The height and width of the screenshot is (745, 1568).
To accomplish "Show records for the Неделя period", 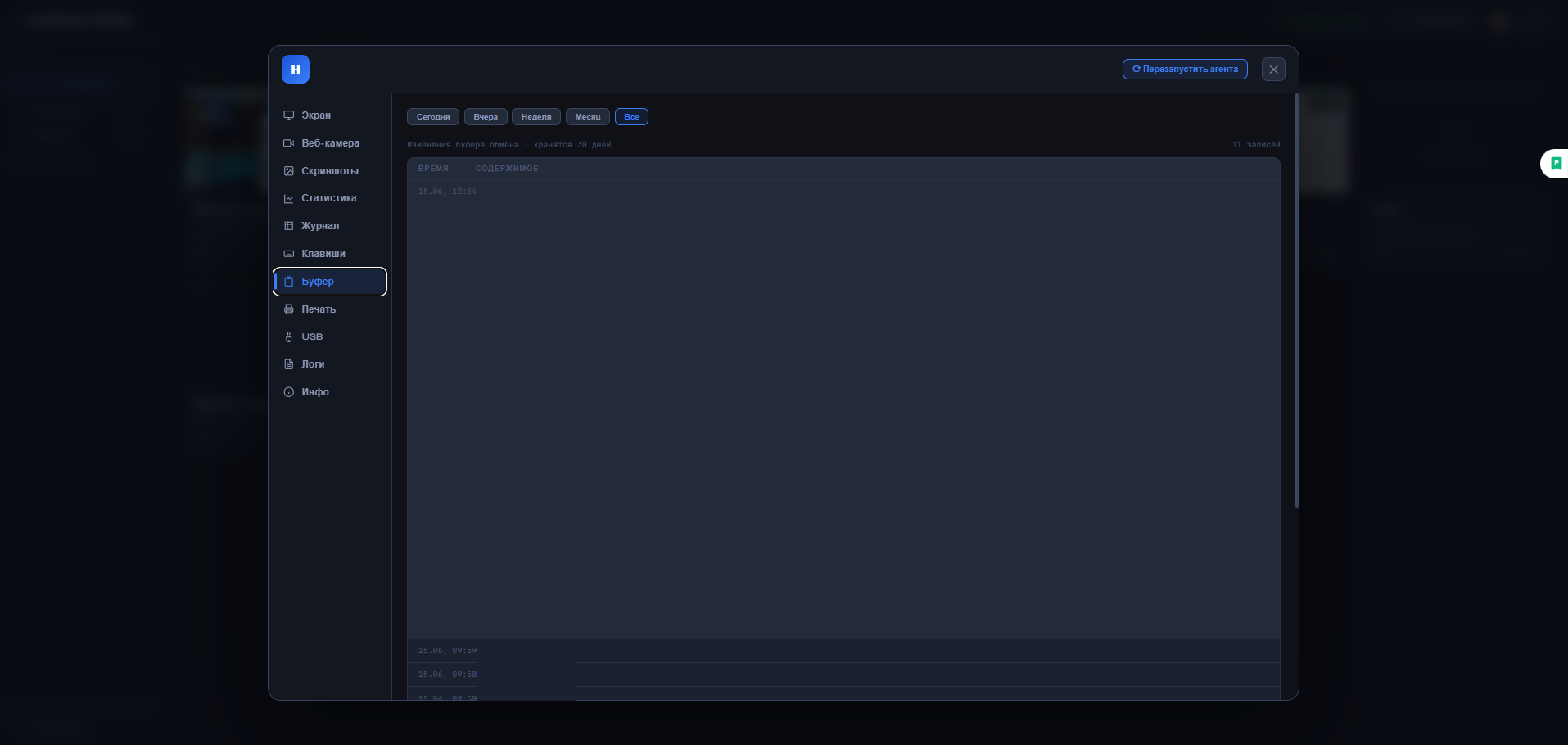I will click(x=536, y=117).
